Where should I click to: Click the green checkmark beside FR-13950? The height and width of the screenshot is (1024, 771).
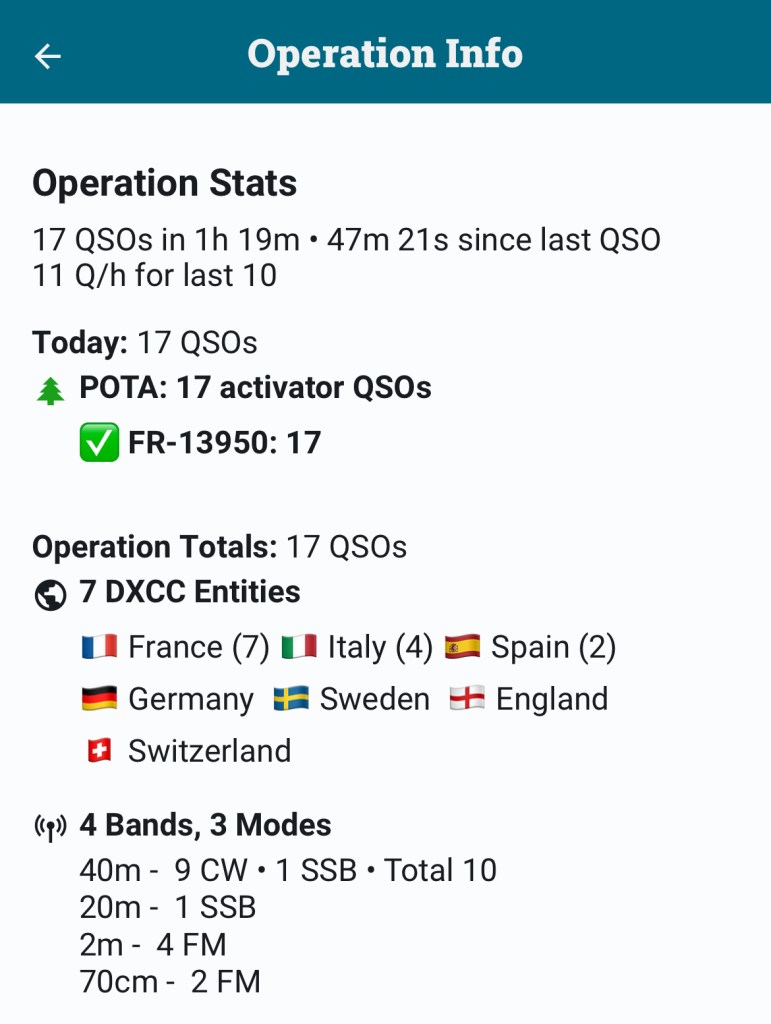(x=99, y=443)
